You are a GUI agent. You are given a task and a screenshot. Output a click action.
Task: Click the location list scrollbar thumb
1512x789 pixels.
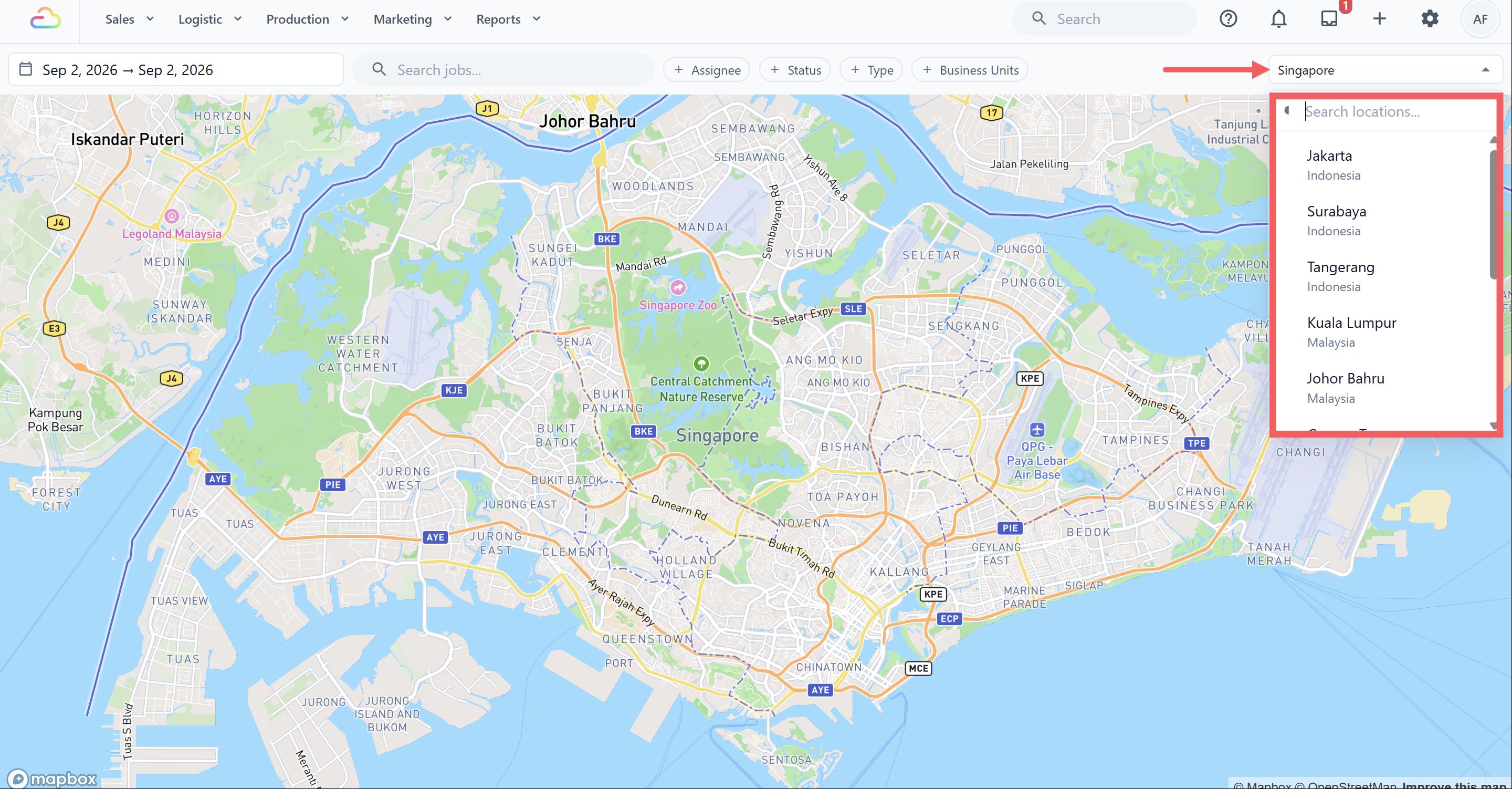click(1494, 214)
